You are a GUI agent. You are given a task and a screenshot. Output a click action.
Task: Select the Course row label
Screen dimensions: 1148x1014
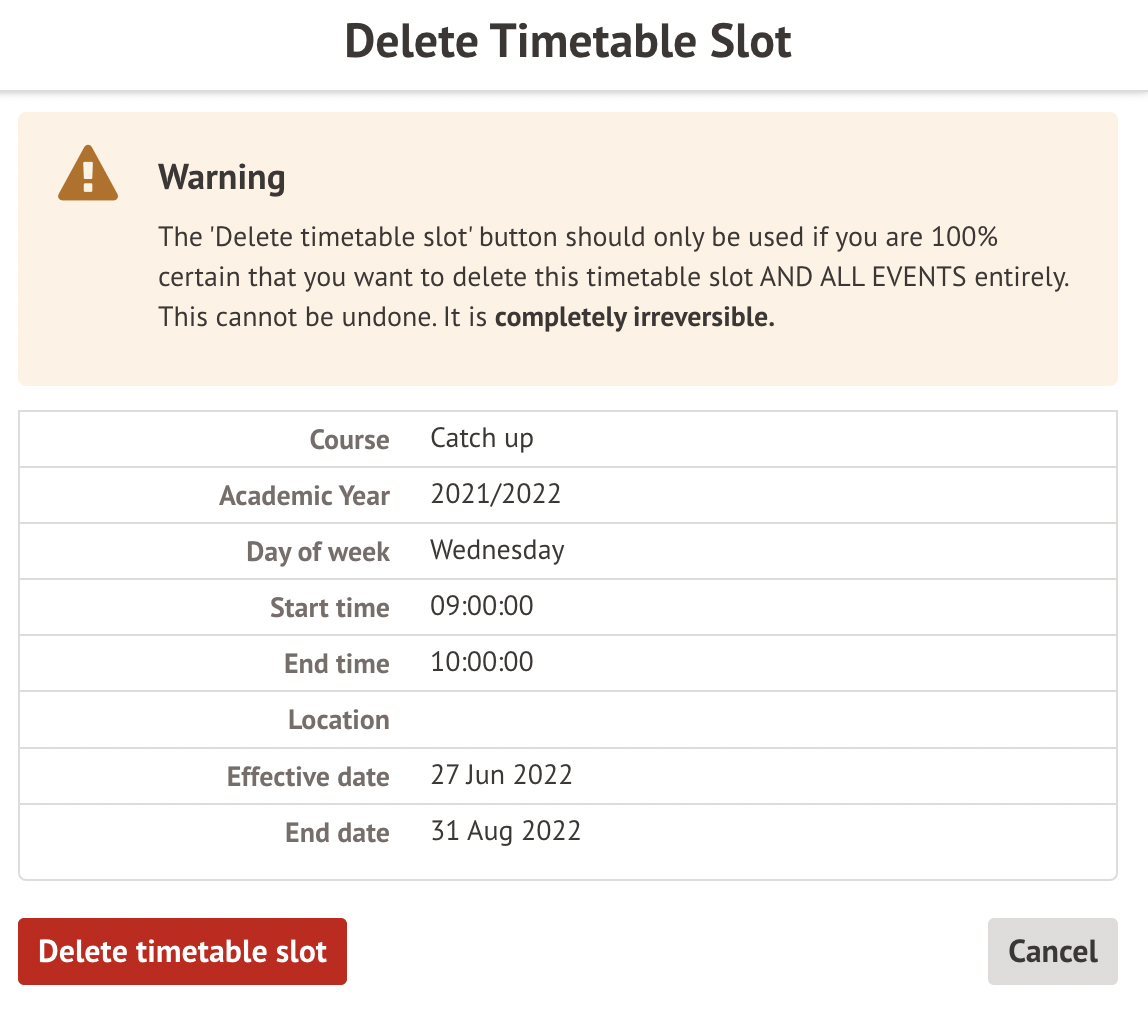point(349,440)
